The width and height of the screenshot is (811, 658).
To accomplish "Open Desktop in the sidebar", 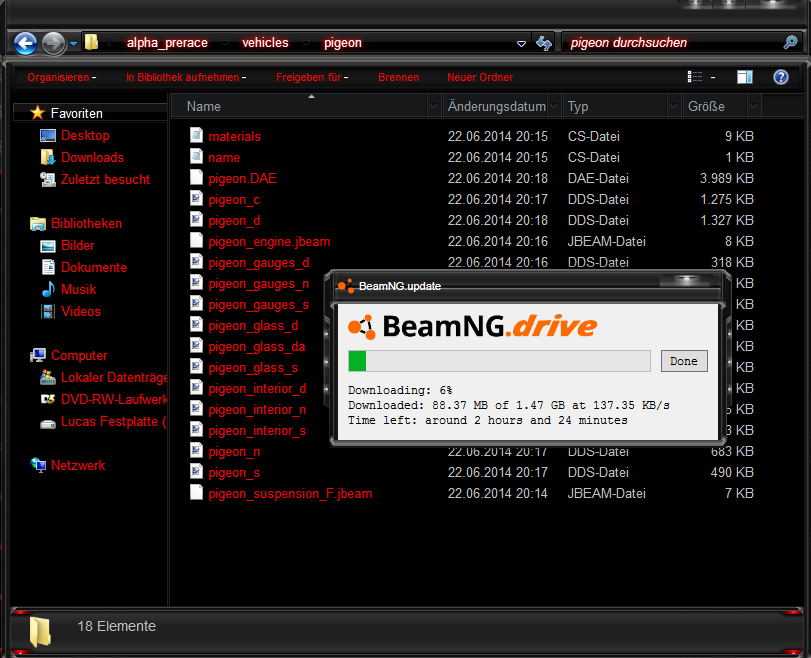I will point(85,136).
